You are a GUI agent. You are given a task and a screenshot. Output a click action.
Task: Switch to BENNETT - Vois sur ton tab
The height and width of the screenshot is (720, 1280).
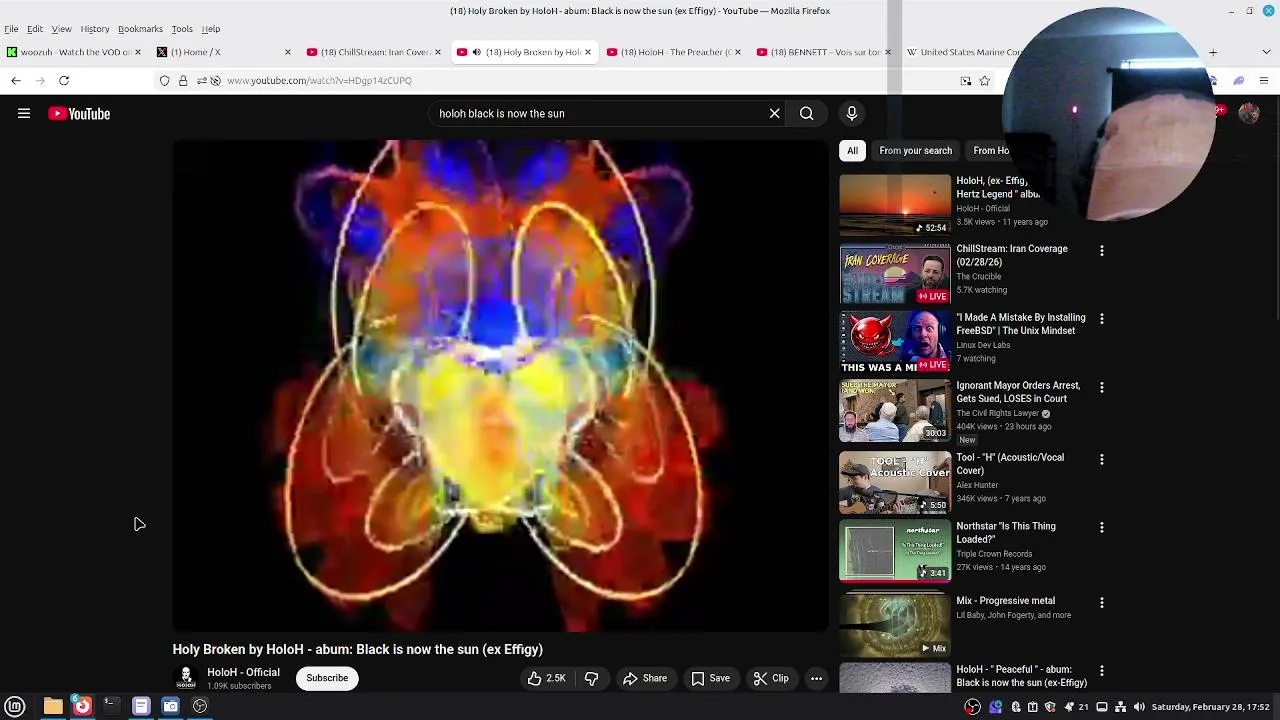(x=825, y=52)
